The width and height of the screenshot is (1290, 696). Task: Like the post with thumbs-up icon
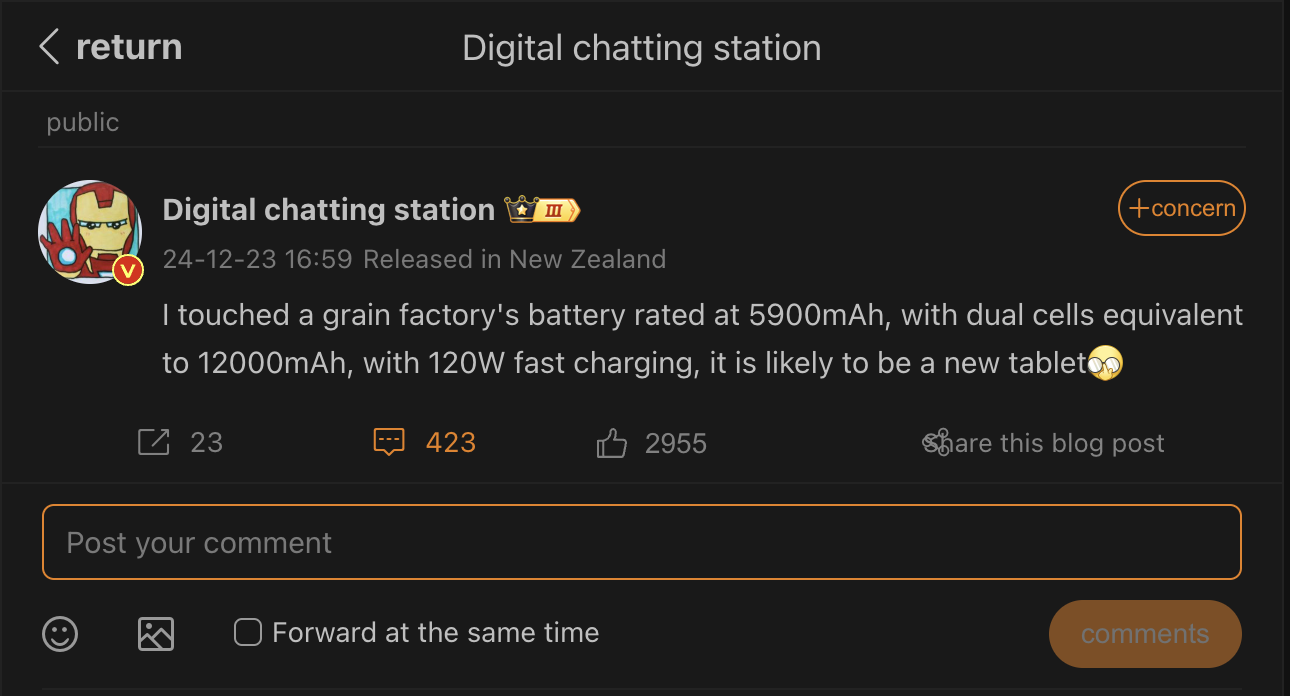click(x=611, y=443)
